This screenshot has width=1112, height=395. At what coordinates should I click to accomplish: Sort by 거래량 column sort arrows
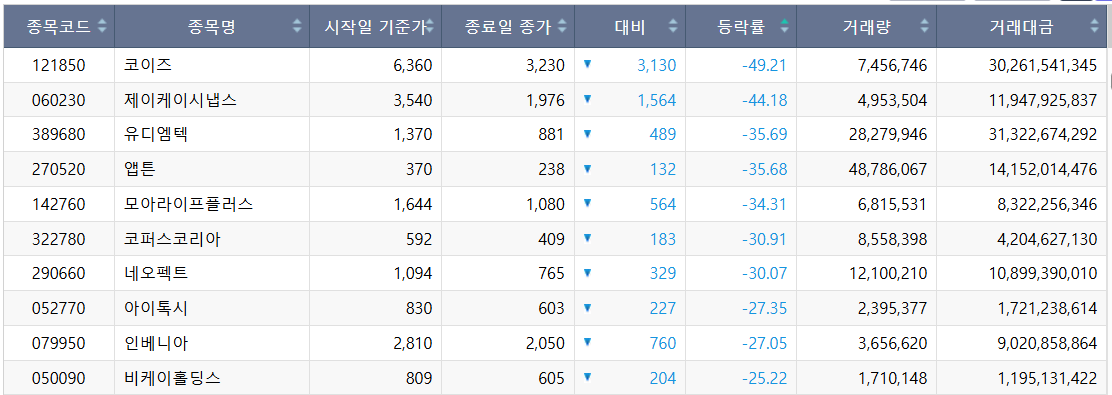(x=924, y=27)
